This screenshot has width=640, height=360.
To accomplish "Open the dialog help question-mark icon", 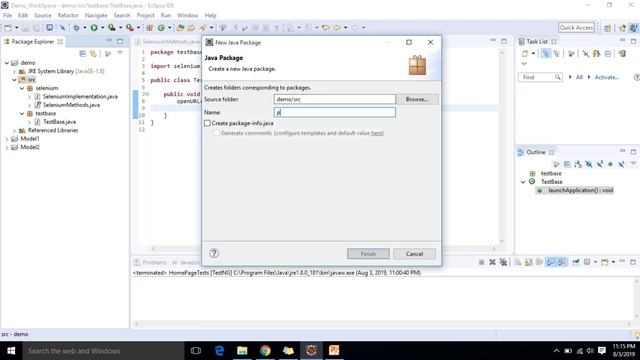I will pyautogui.click(x=214, y=253).
